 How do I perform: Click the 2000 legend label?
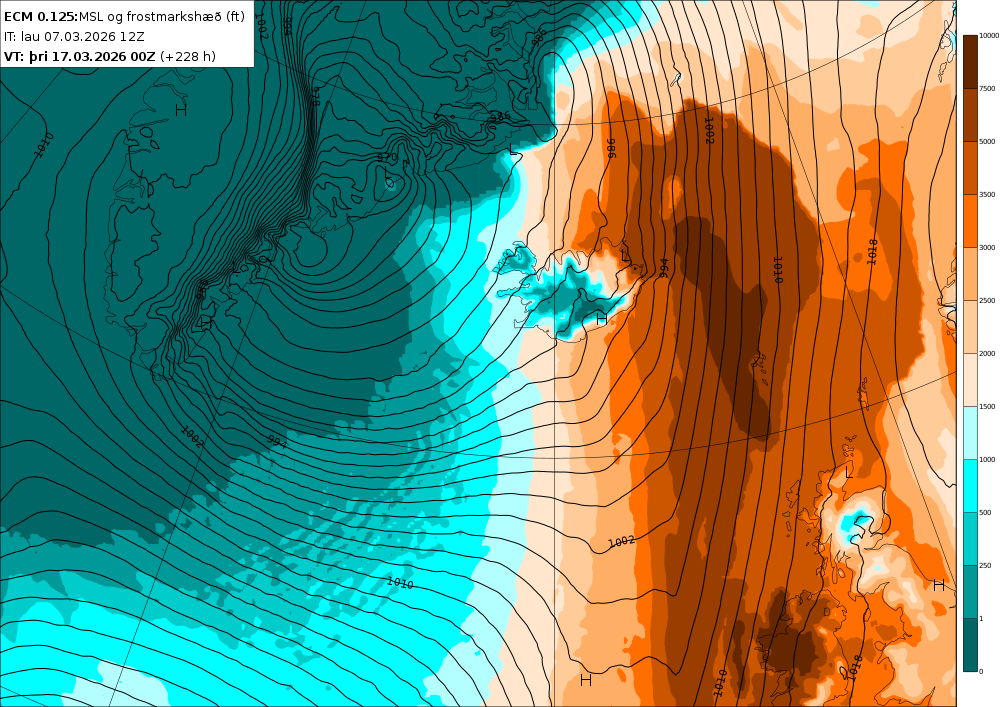987,353
